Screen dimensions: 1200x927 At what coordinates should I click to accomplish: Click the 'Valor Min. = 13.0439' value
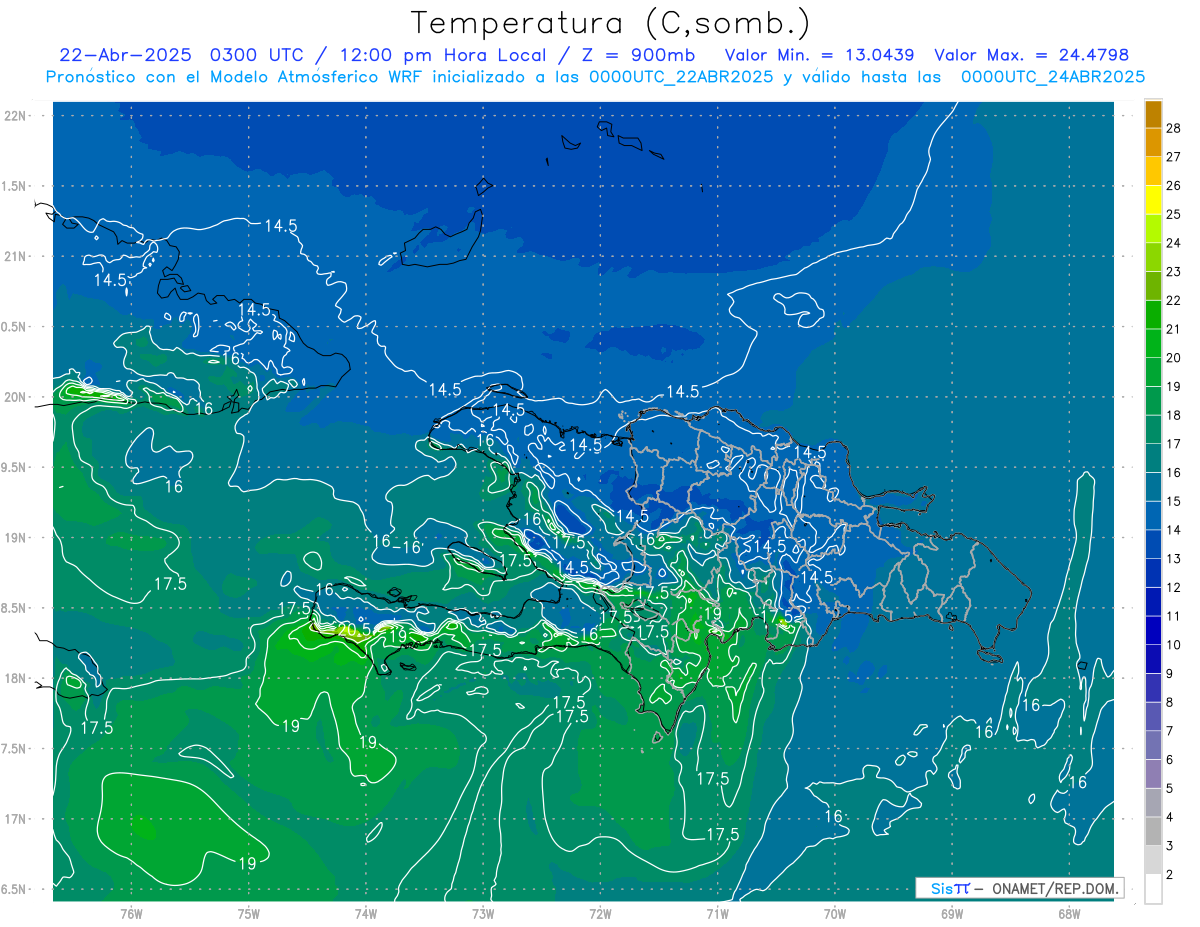click(820, 55)
